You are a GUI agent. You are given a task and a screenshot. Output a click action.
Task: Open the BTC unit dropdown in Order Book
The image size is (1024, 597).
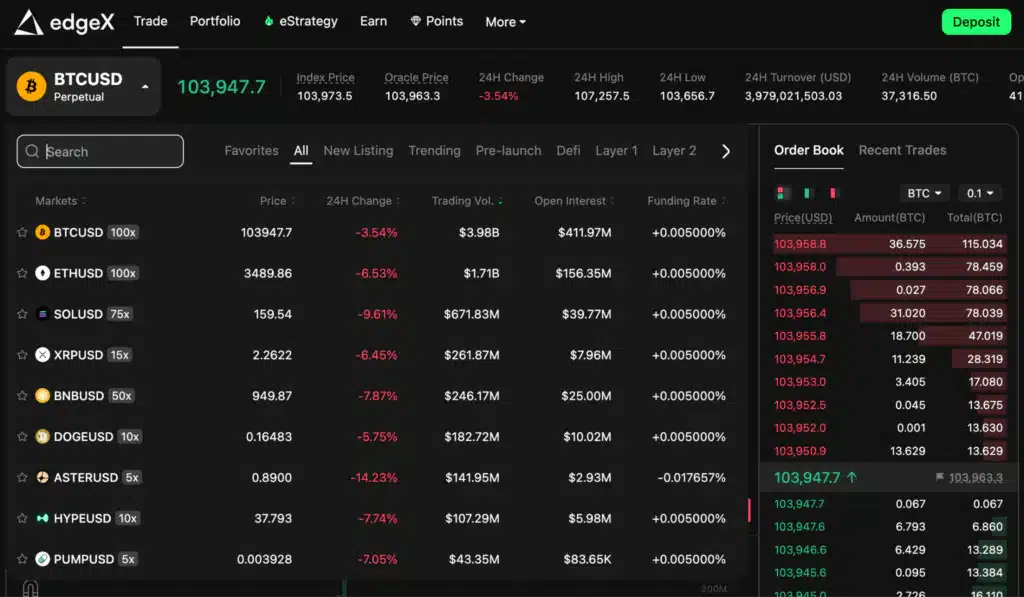(924, 193)
